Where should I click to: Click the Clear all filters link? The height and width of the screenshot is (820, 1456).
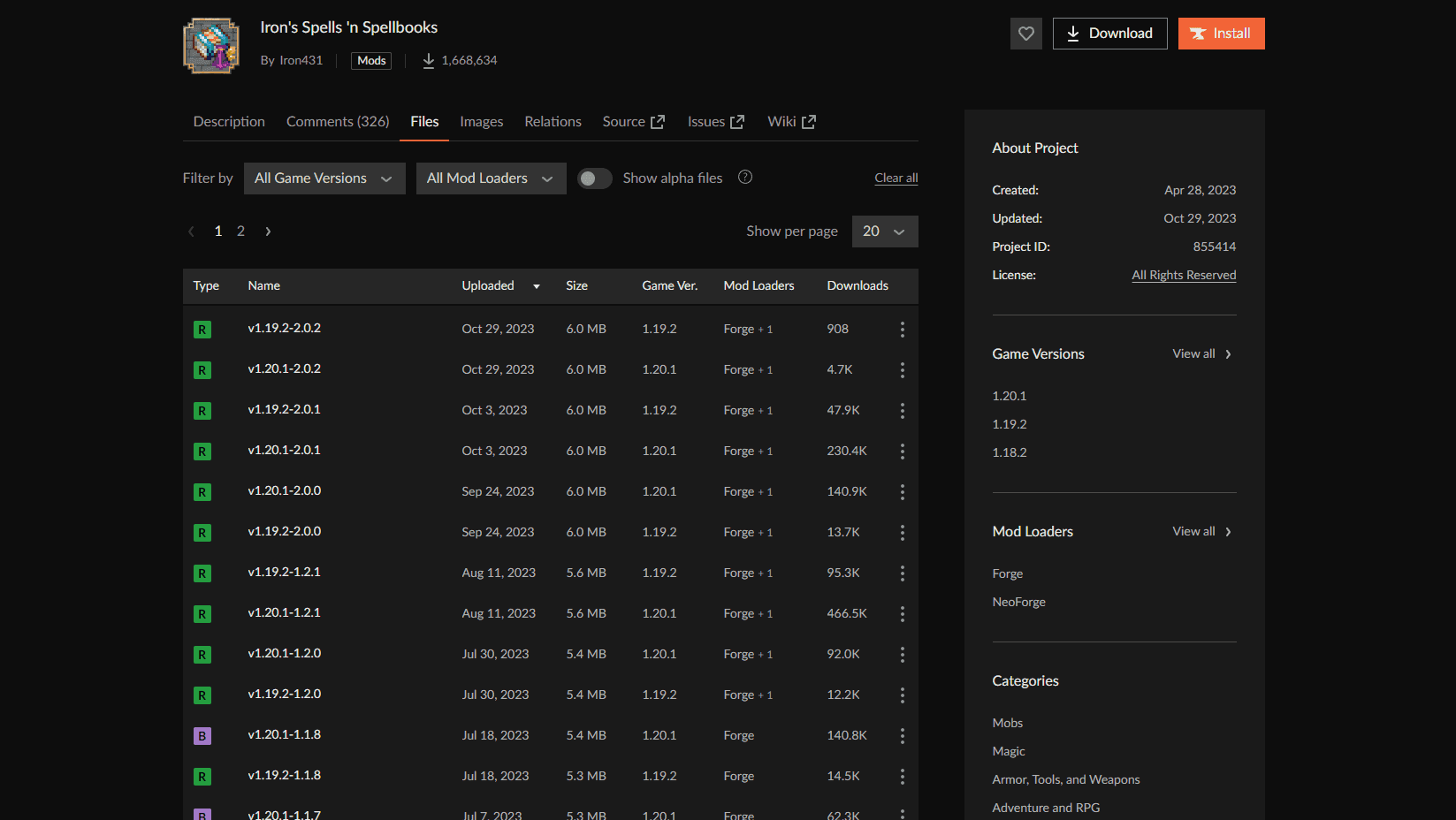(896, 178)
